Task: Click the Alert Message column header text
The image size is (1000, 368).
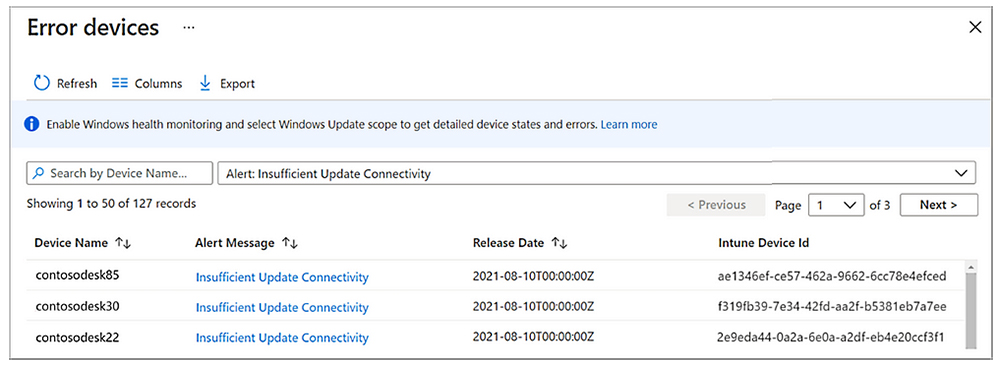Action: tap(235, 243)
